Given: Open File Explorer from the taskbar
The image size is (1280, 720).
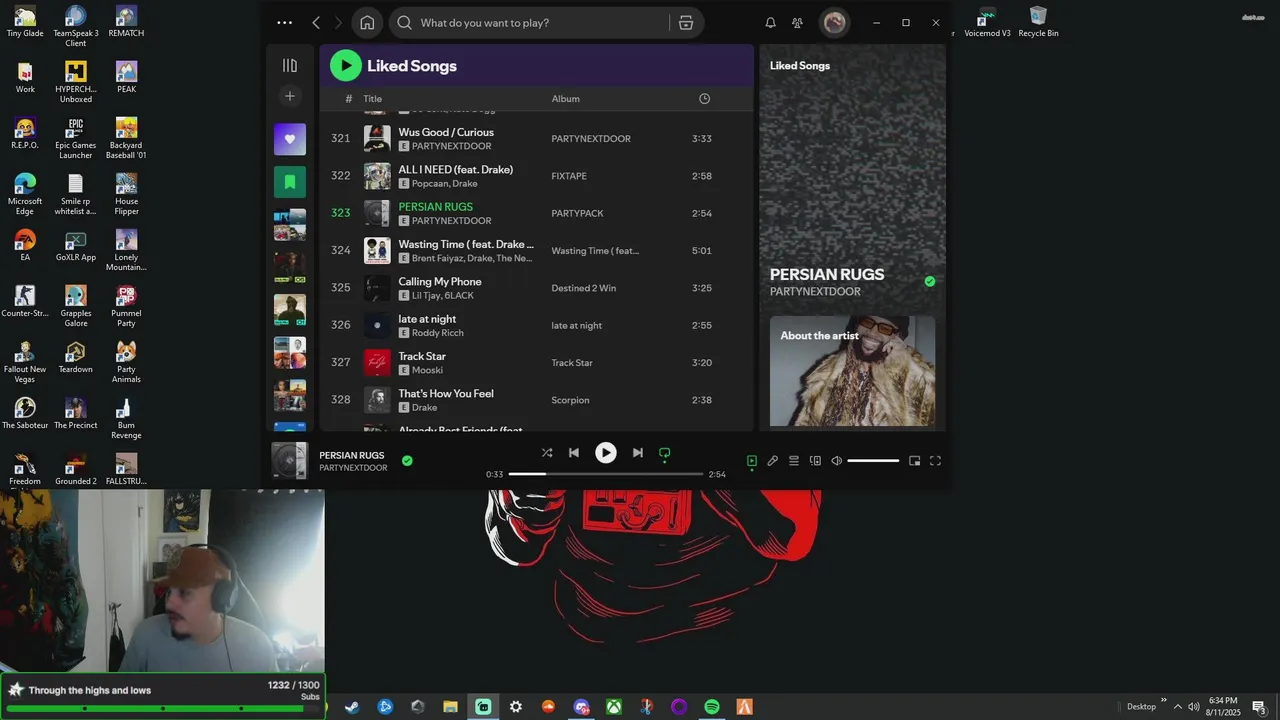Looking at the screenshot, I should [450, 707].
